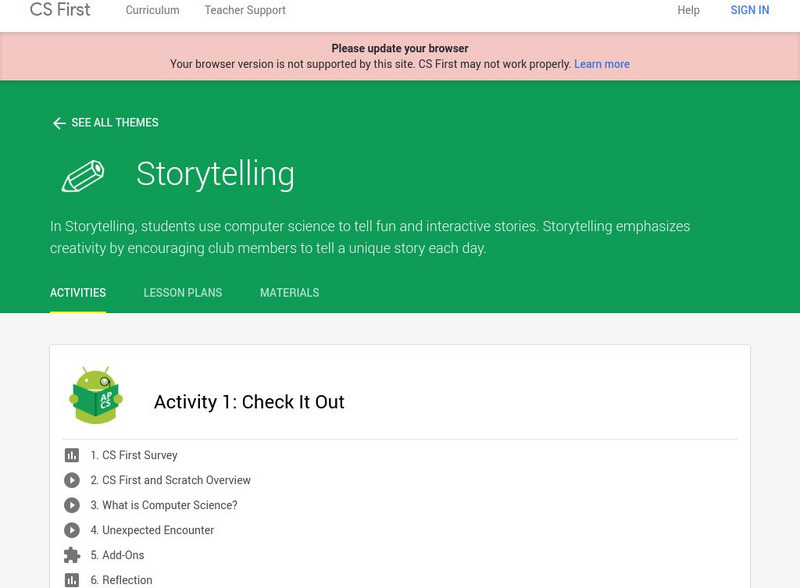Open the Activity 1: Check It Out heading
The height and width of the screenshot is (588, 800).
[249, 402]
